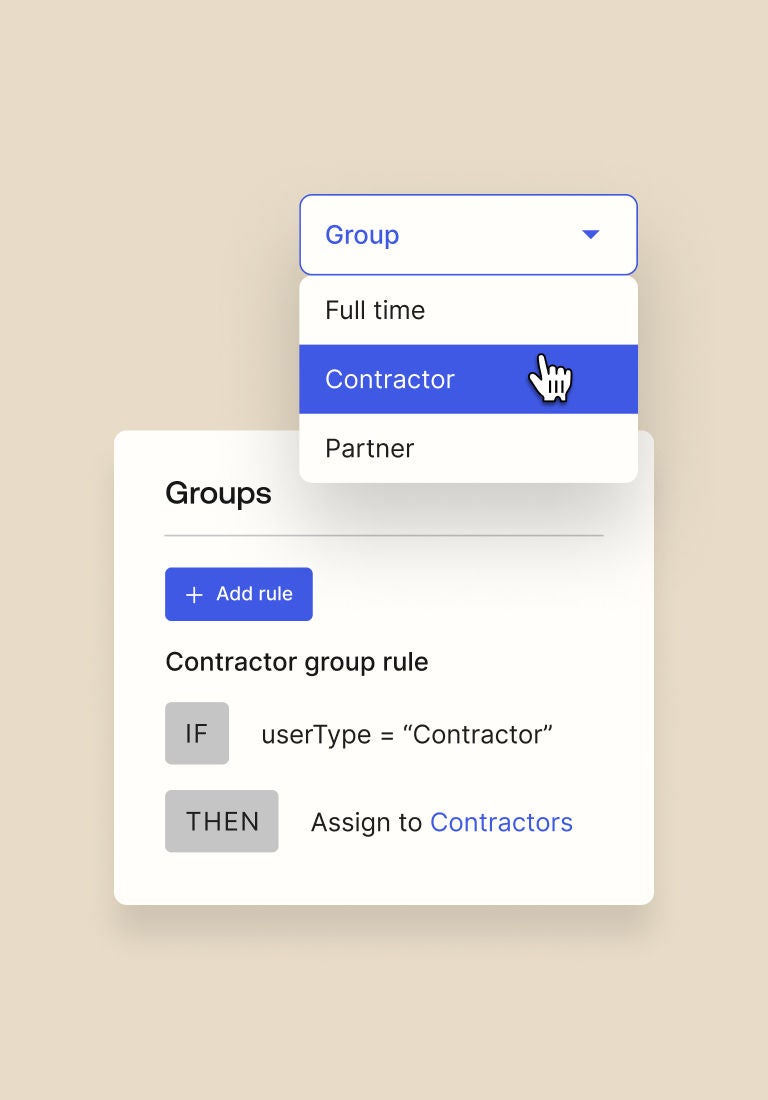Open the Contractors link
The width and height of the screenshot is (768, 1100).
(x=501, y=822)
